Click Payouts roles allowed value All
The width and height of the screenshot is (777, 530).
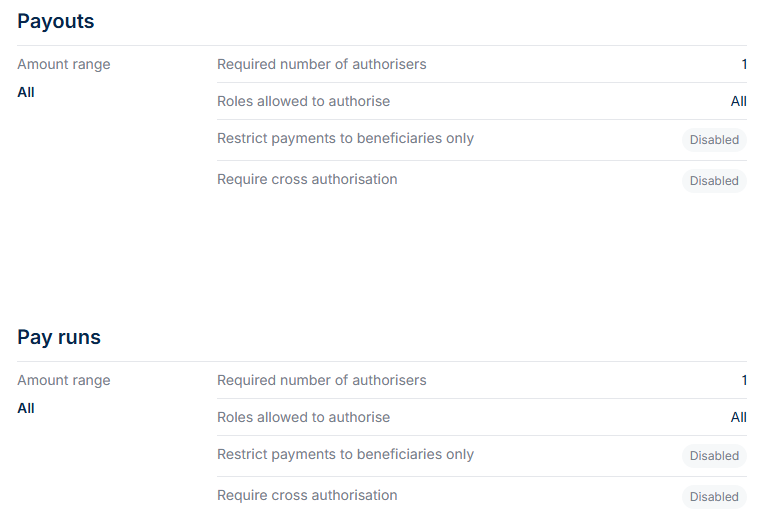coord(738,102)
